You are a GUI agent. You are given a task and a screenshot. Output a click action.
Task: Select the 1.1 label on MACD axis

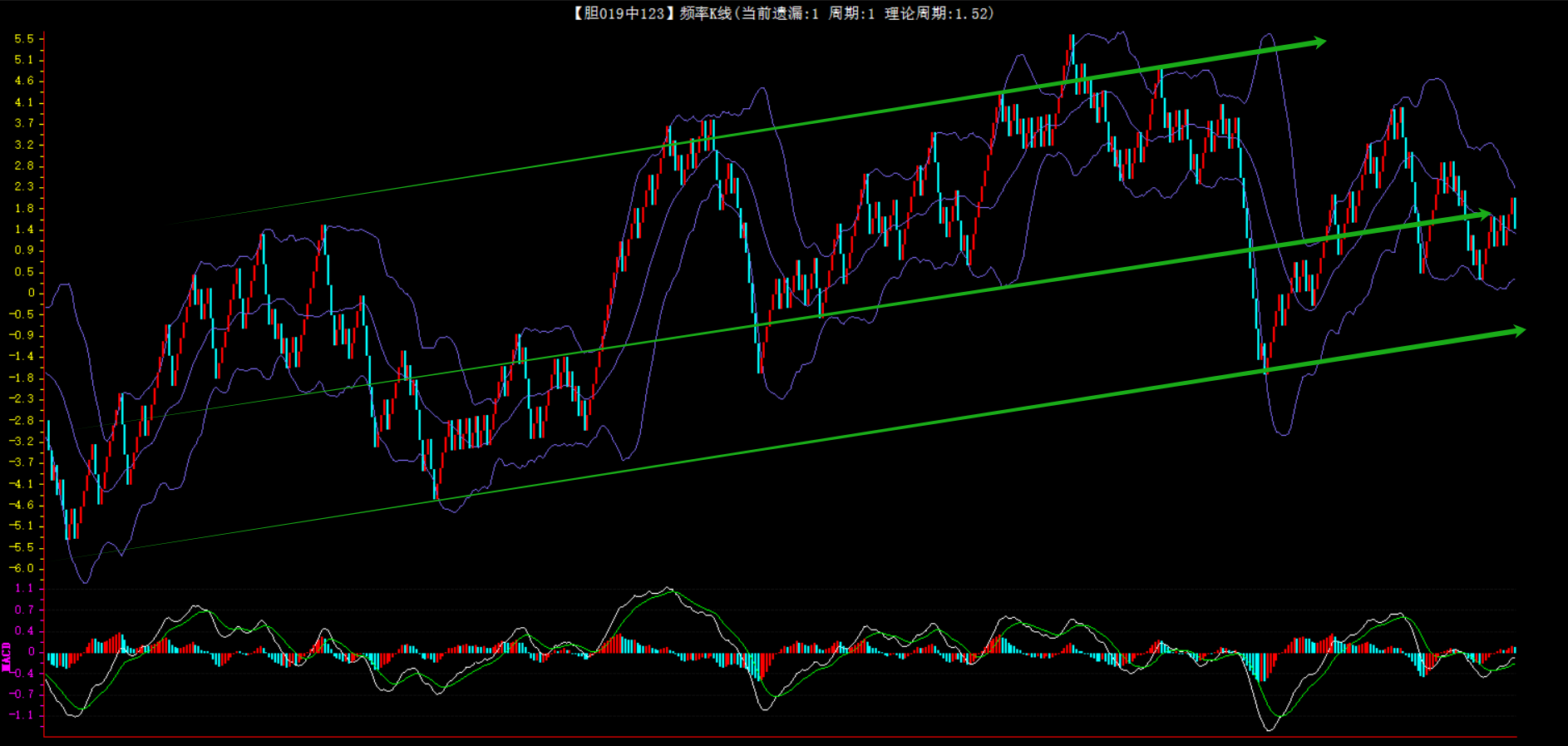24,589
